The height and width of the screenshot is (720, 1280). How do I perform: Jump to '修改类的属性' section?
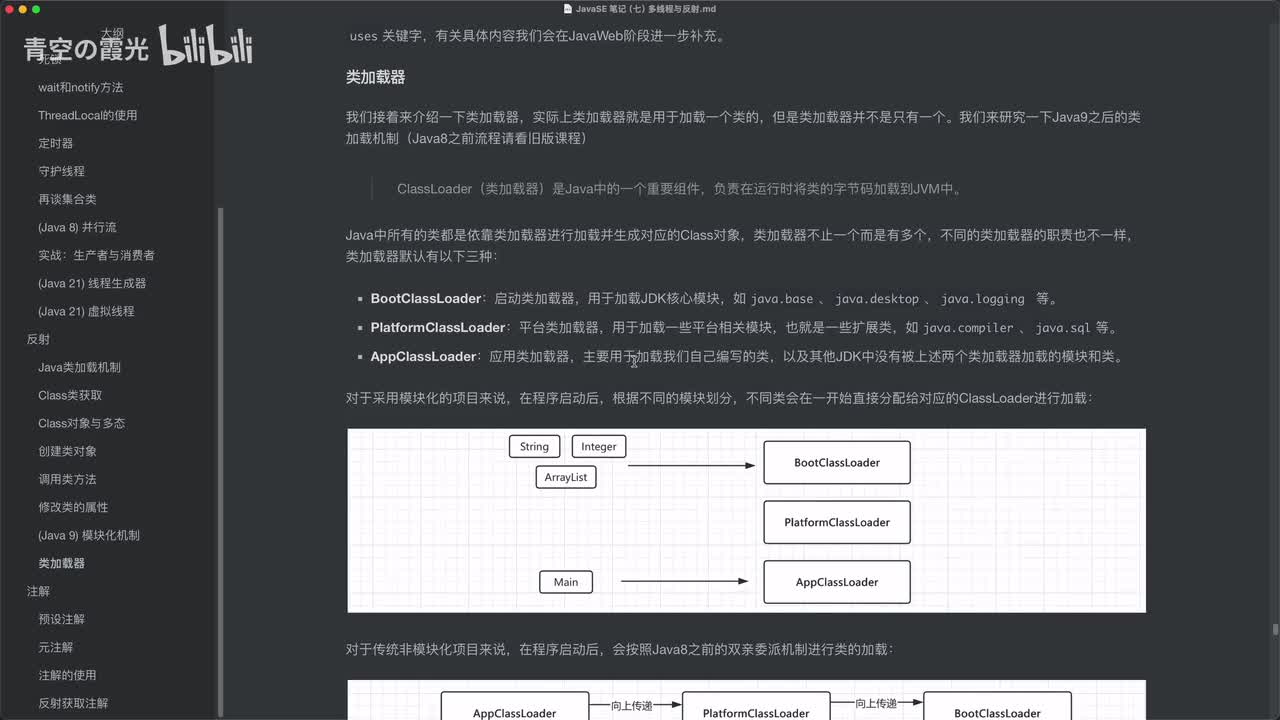[x=74, y=507]
